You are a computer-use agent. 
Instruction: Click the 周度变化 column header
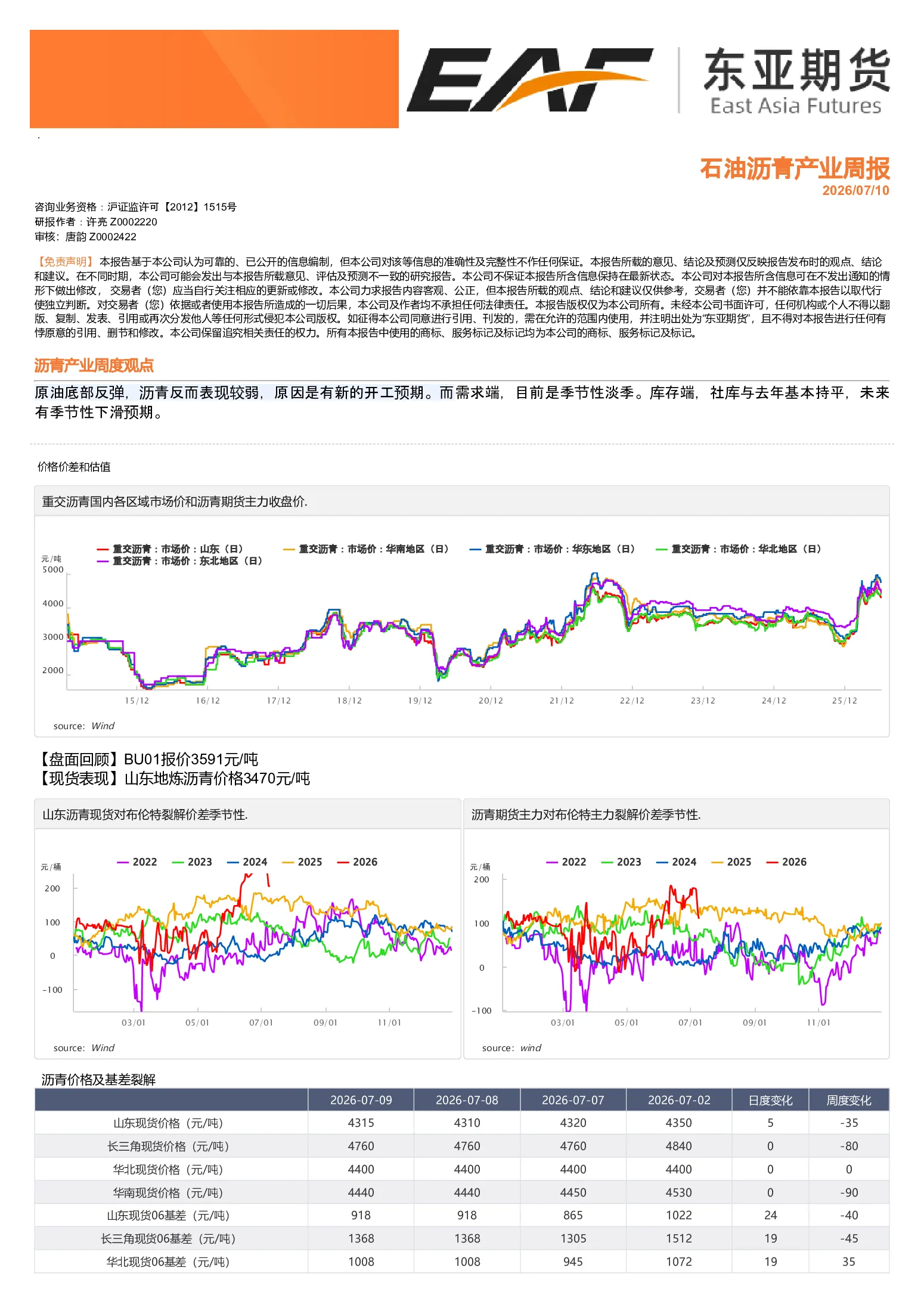click(x=849, y=1100)
